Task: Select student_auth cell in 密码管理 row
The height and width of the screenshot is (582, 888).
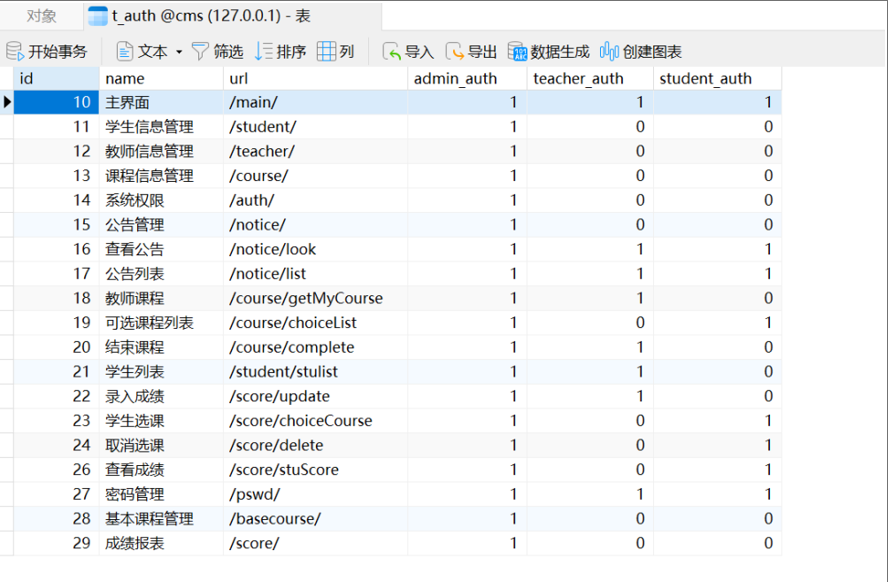Action: pyautogui.click(x=716, y=494)
